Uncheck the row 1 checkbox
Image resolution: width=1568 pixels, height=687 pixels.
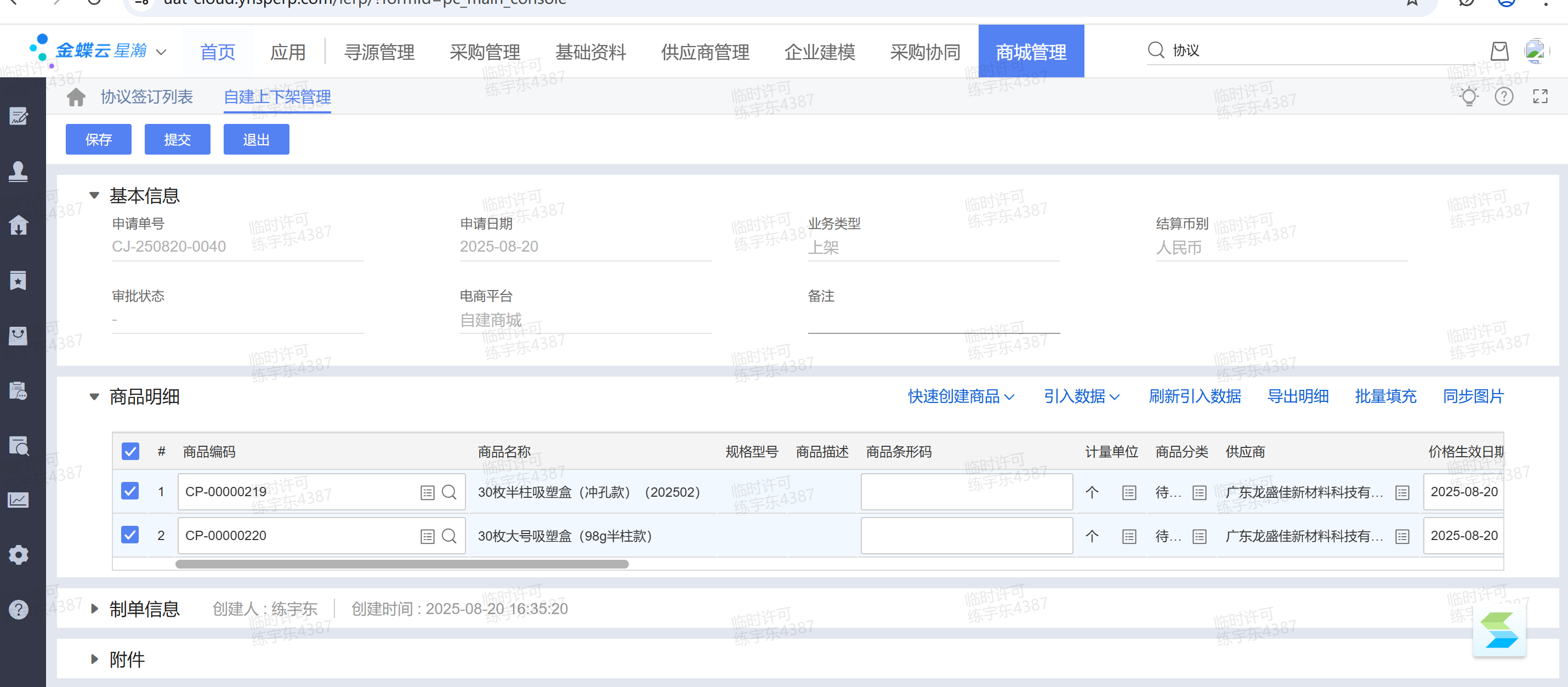[130, 491]
